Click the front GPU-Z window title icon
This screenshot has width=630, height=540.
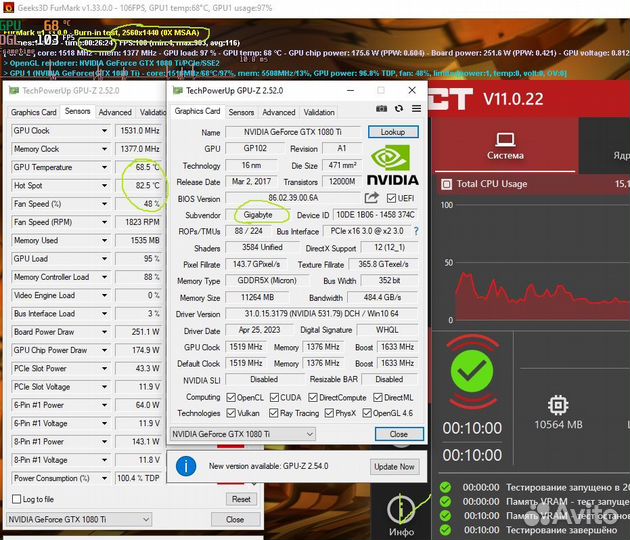click(178, 90)
